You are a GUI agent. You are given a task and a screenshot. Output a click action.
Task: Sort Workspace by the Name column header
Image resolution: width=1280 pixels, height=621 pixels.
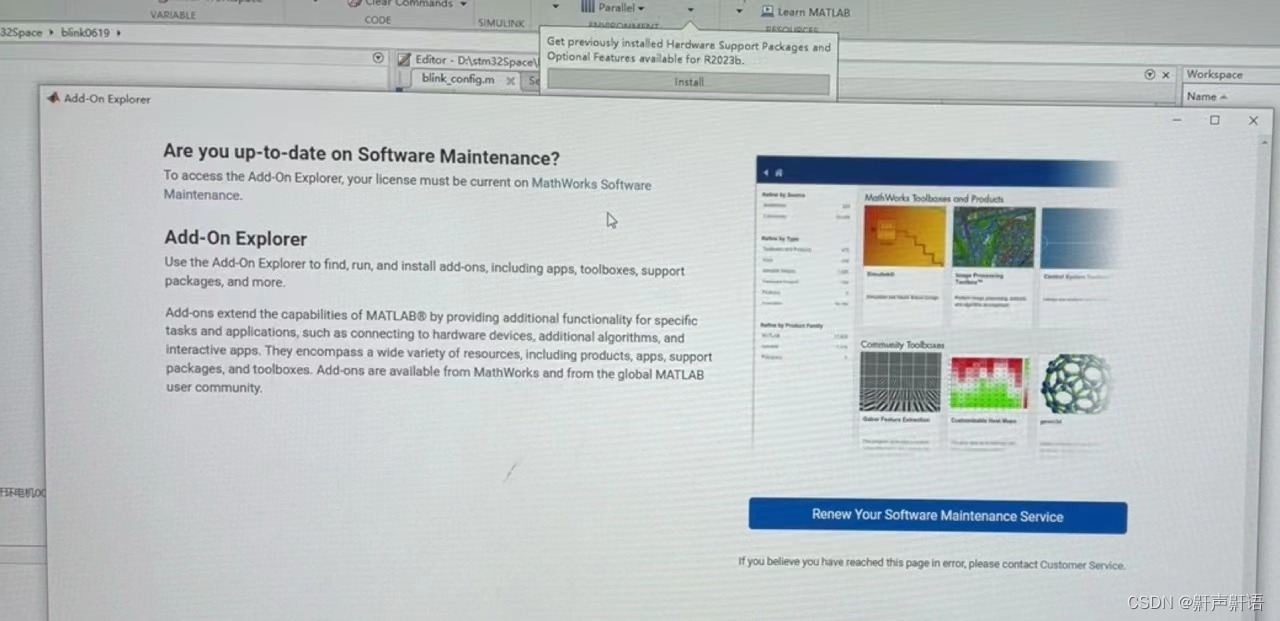1206,96
